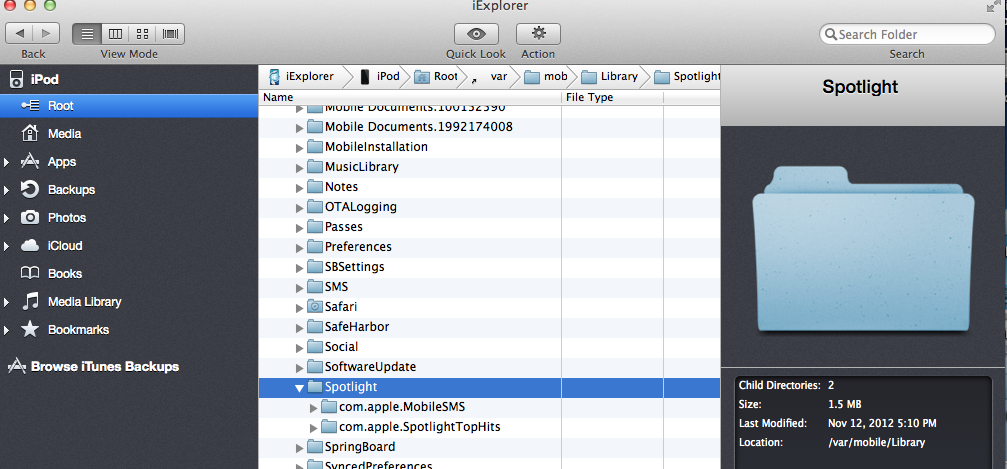Expand Mobile Documents.1992174008 folder
Screen dimensions: 1007x469
click(299, 127)
